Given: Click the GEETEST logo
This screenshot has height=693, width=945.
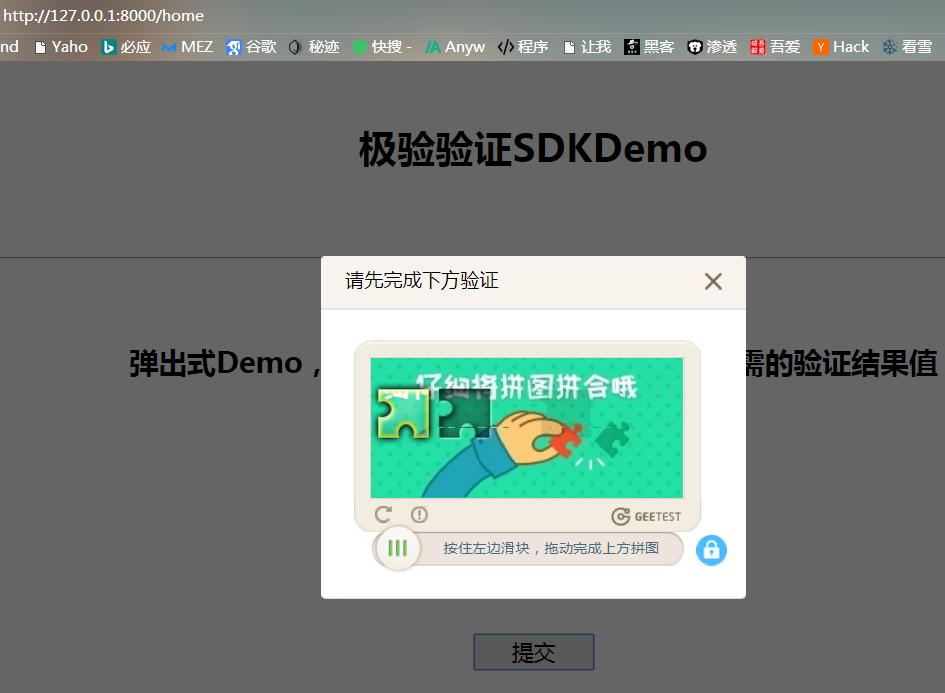Looking at the screenshot, I should (x=647, y=516).
